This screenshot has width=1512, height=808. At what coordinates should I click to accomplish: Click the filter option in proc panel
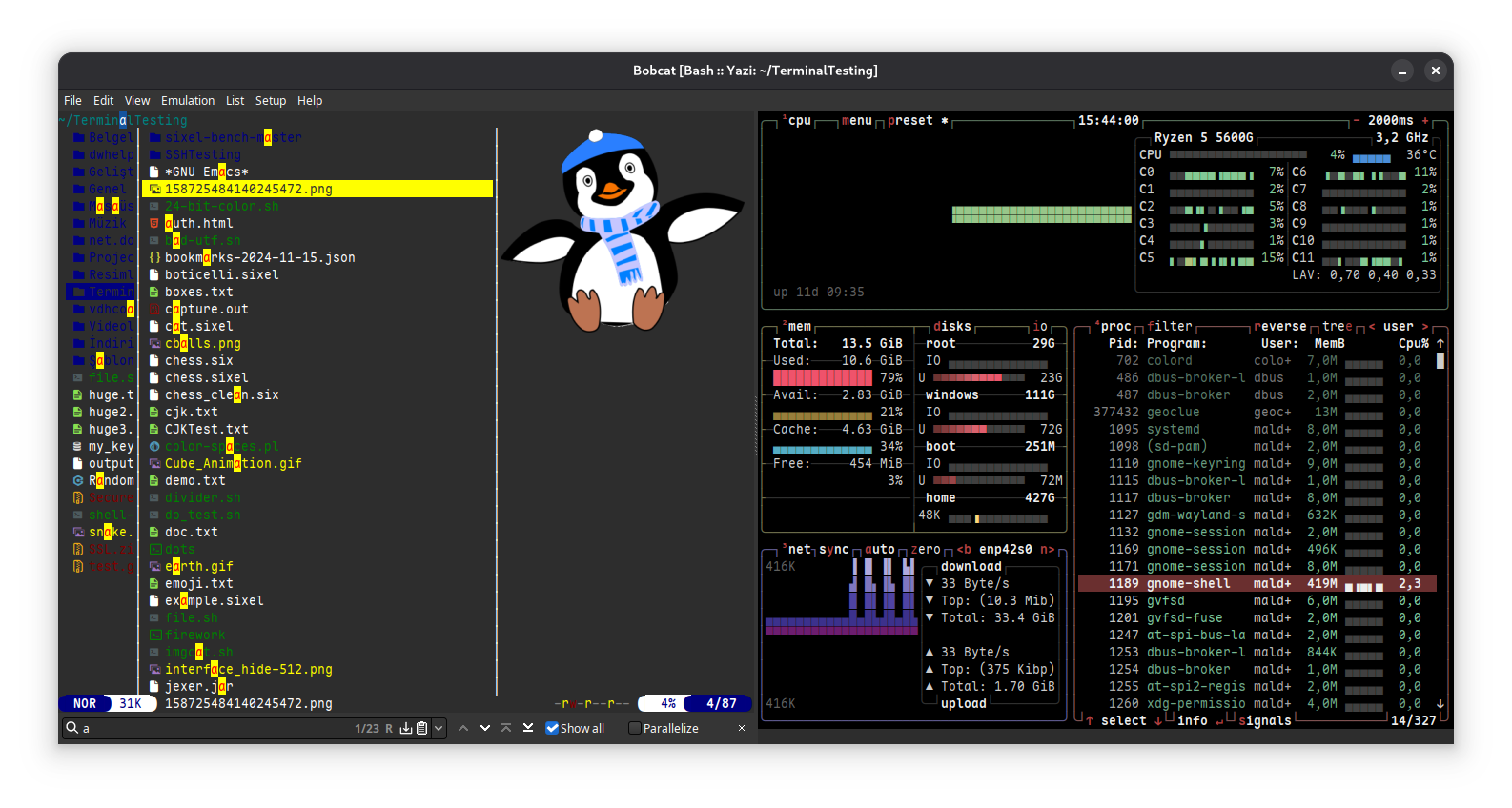tap(1170, 326)
